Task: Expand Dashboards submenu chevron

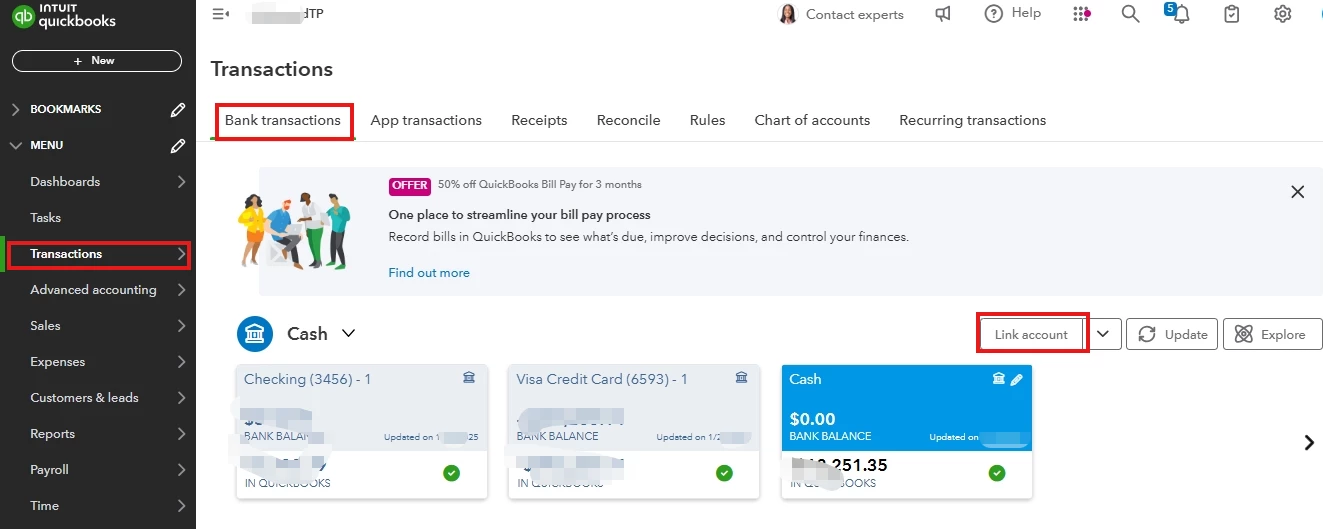Action: click(181, 182)
